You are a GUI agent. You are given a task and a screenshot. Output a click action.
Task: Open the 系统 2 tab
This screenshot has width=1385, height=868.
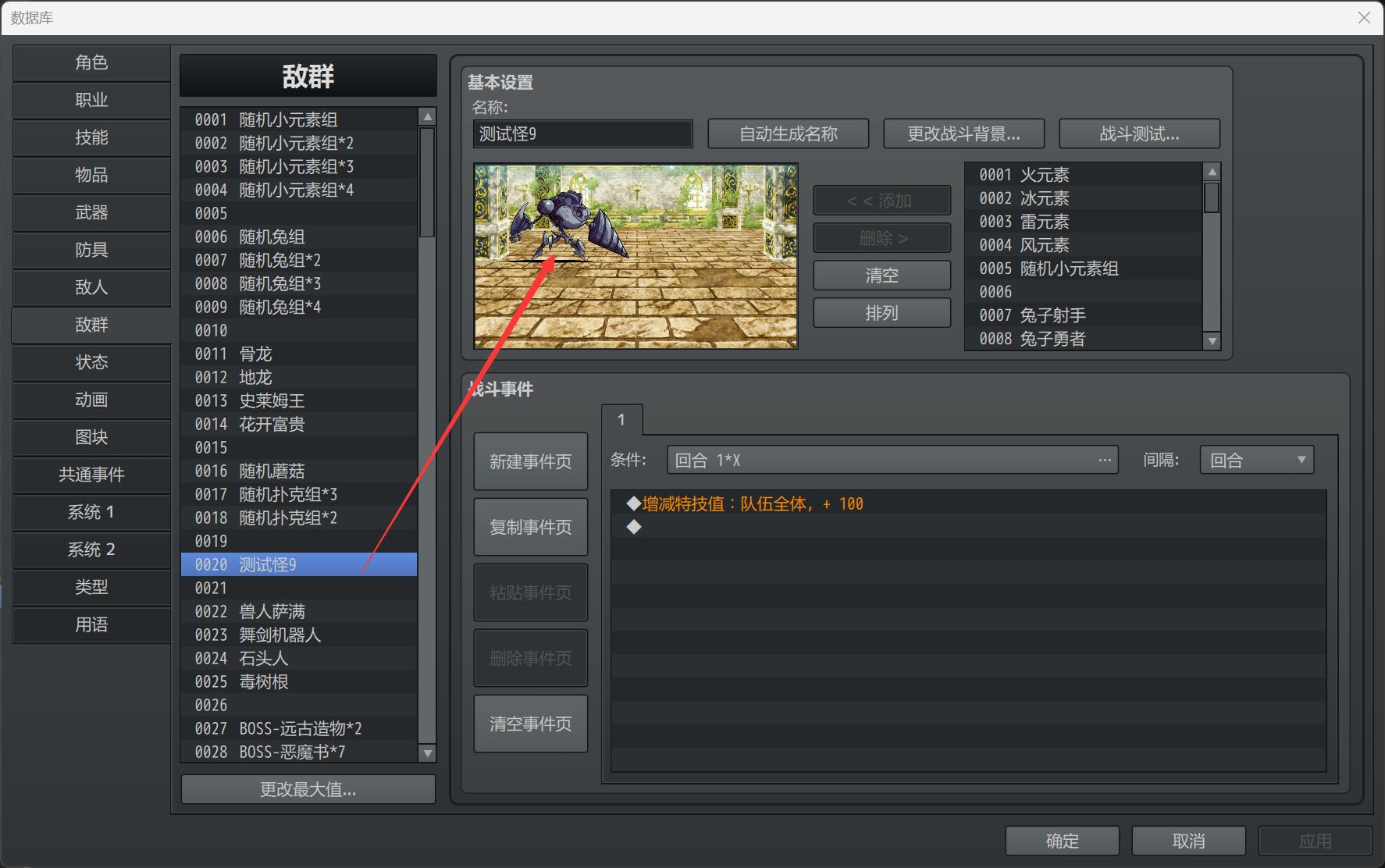point(91,550)
